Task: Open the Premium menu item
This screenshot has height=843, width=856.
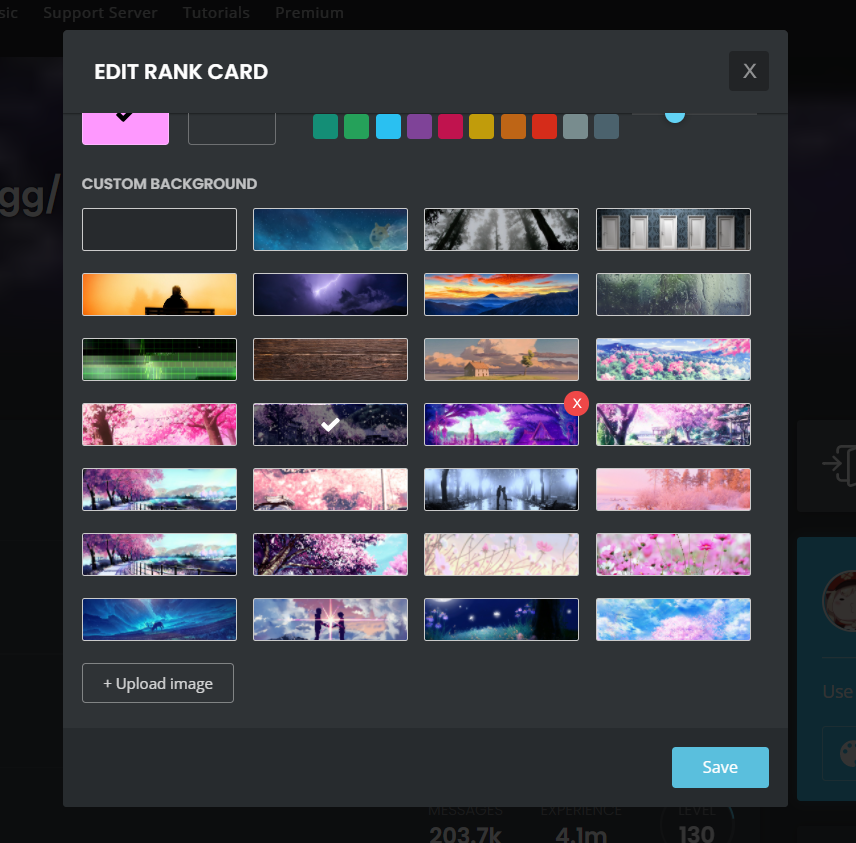Action: tap(309, 13)
